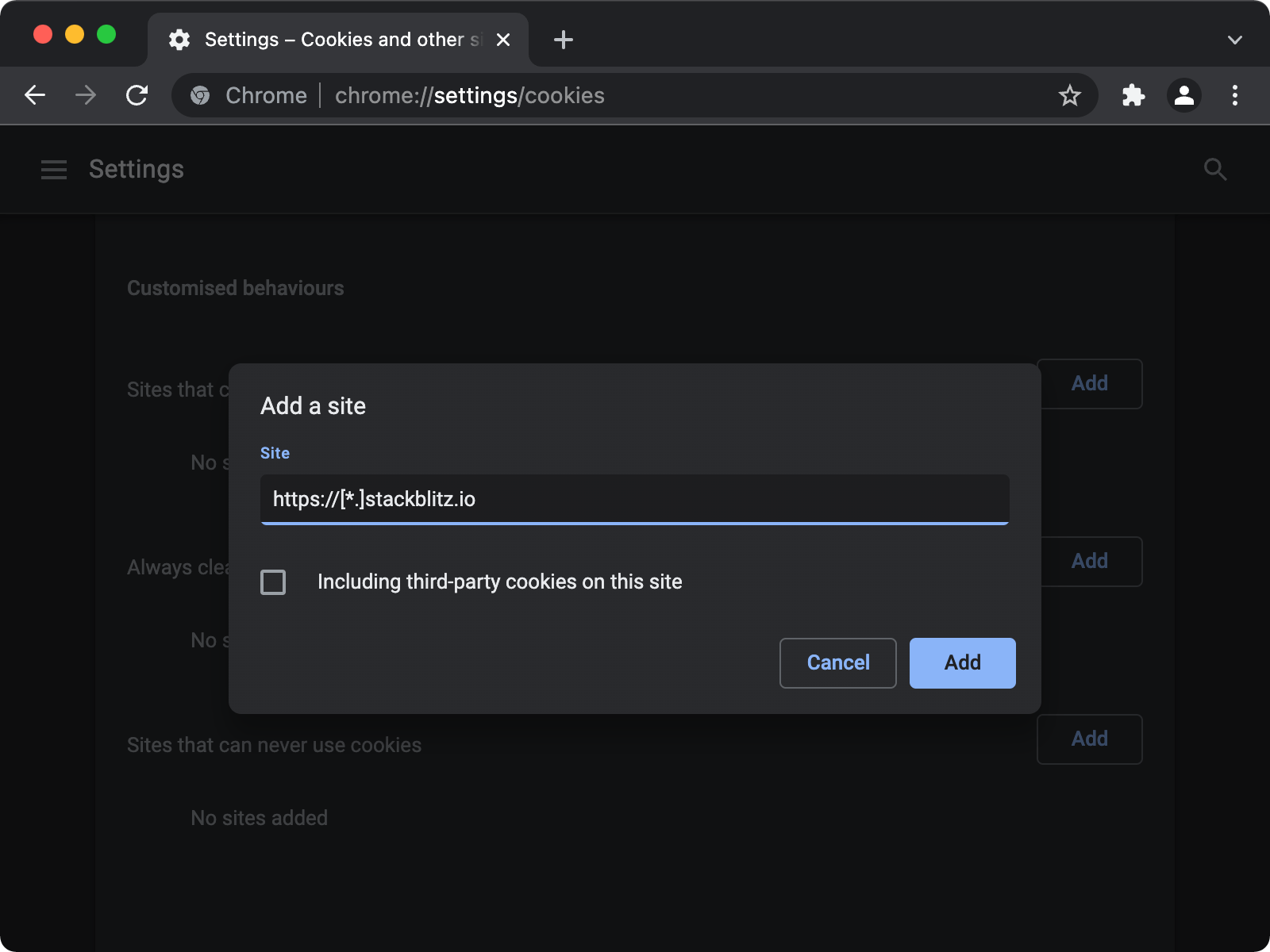Click the green maximize traffic light
This screenshot has width=1270, height=952.
[107, 34]
